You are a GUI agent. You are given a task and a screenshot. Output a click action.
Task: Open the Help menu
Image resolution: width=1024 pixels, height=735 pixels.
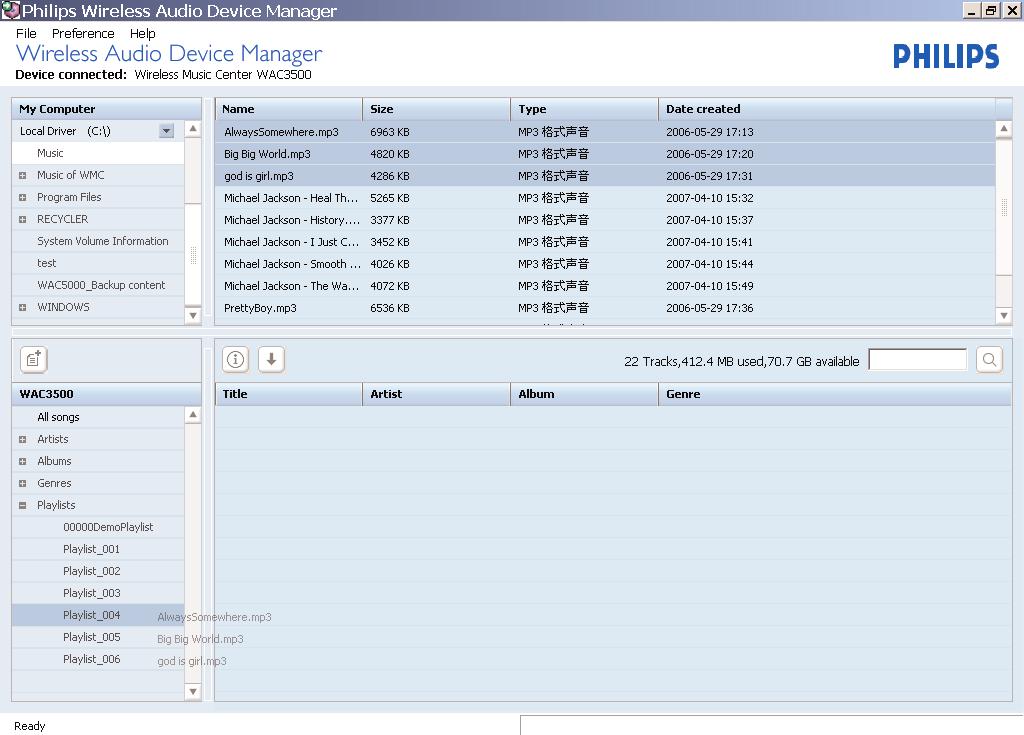click(142, 33)
